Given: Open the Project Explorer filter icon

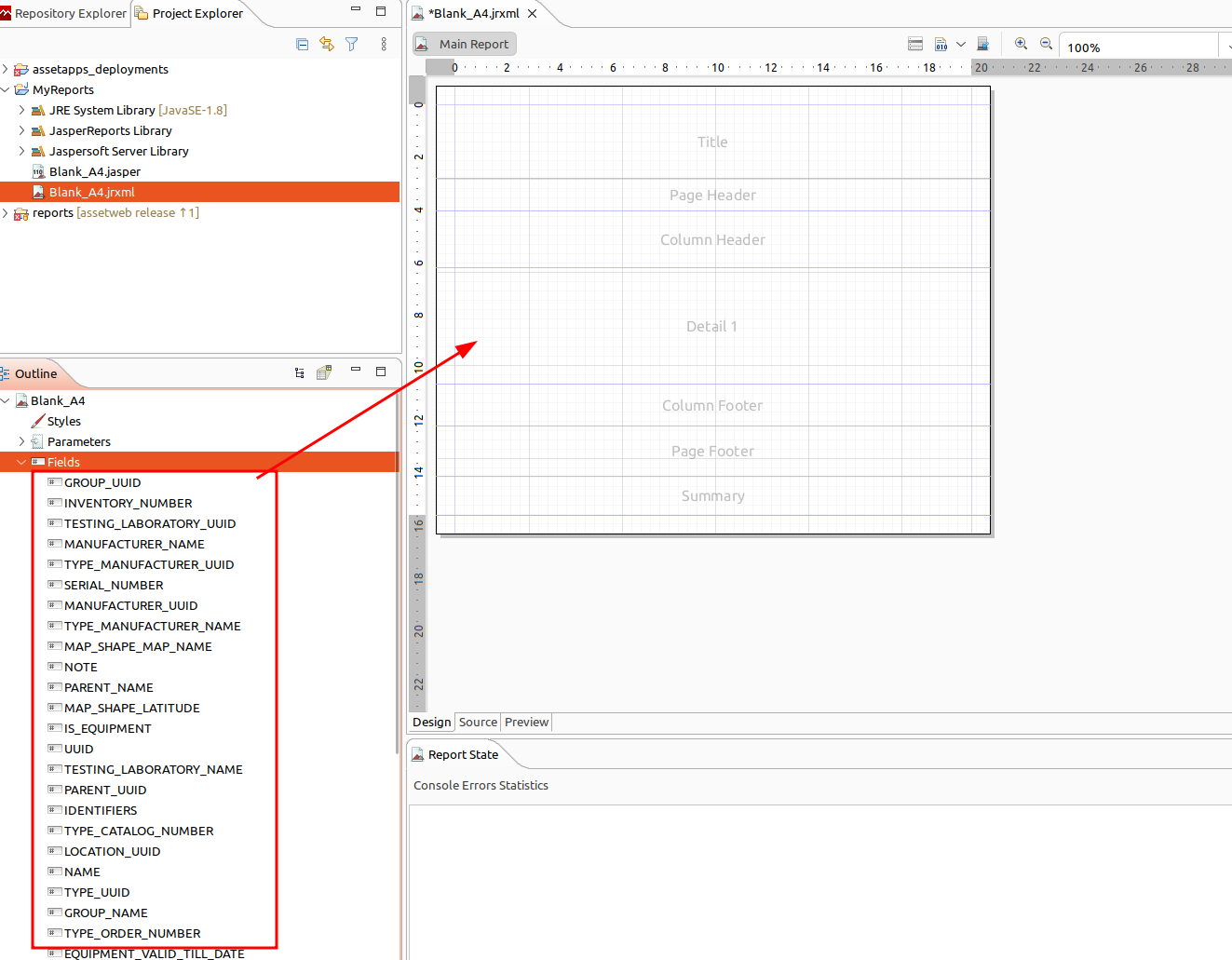Looking at the screenshot, I should coord(352,44).
